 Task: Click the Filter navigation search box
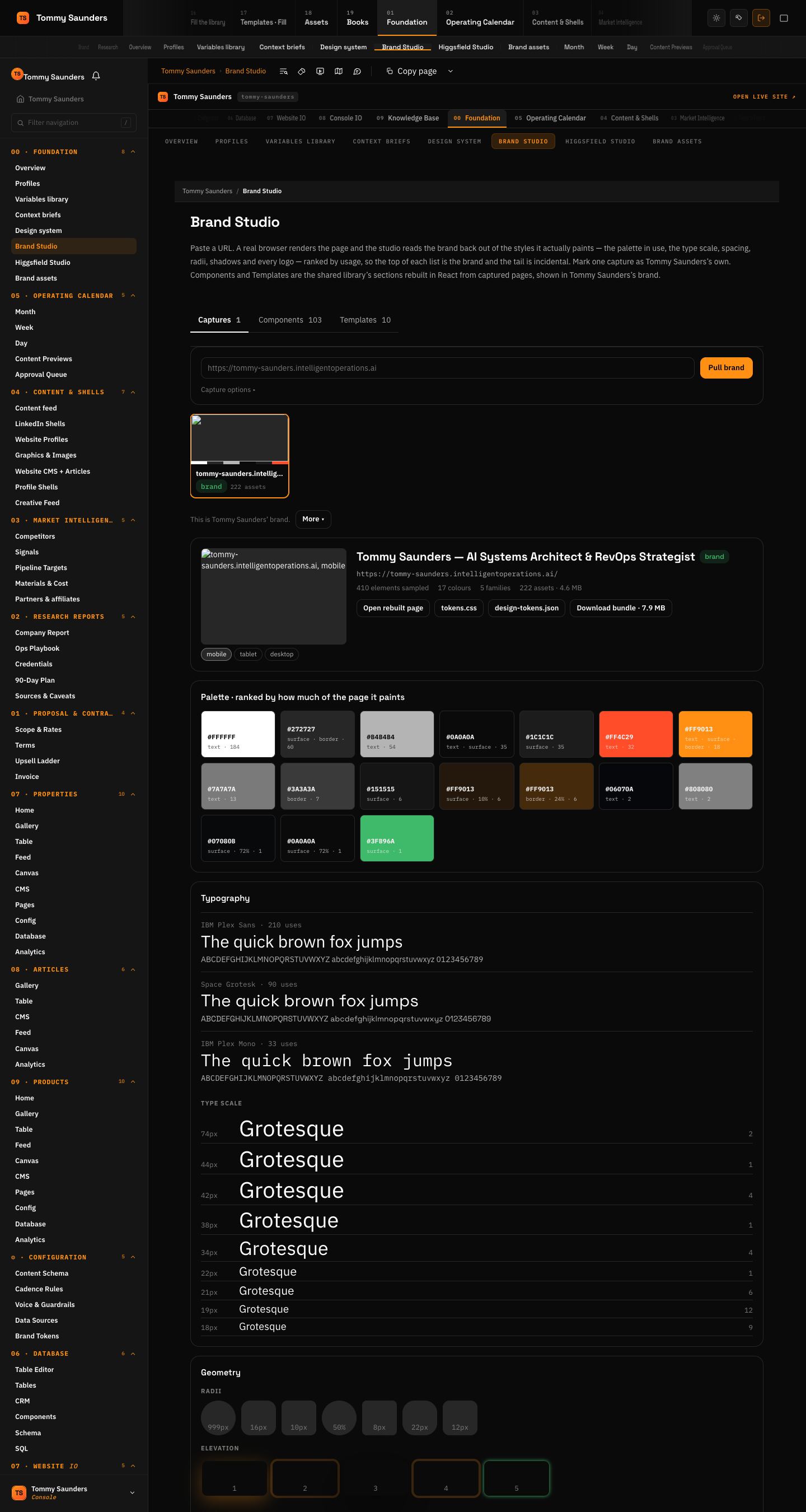74,123
